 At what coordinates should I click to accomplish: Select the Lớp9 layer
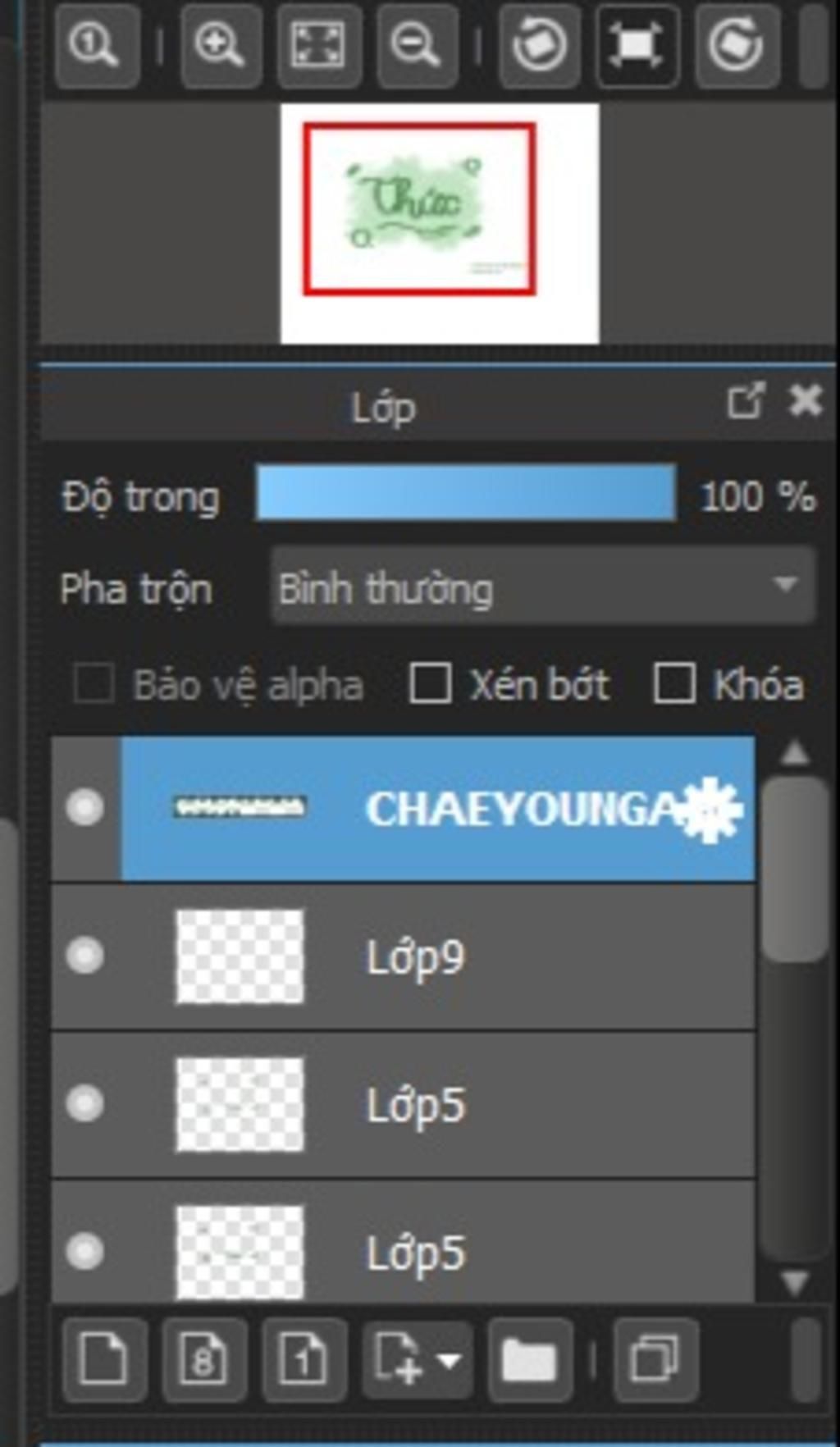coord(403,957)
